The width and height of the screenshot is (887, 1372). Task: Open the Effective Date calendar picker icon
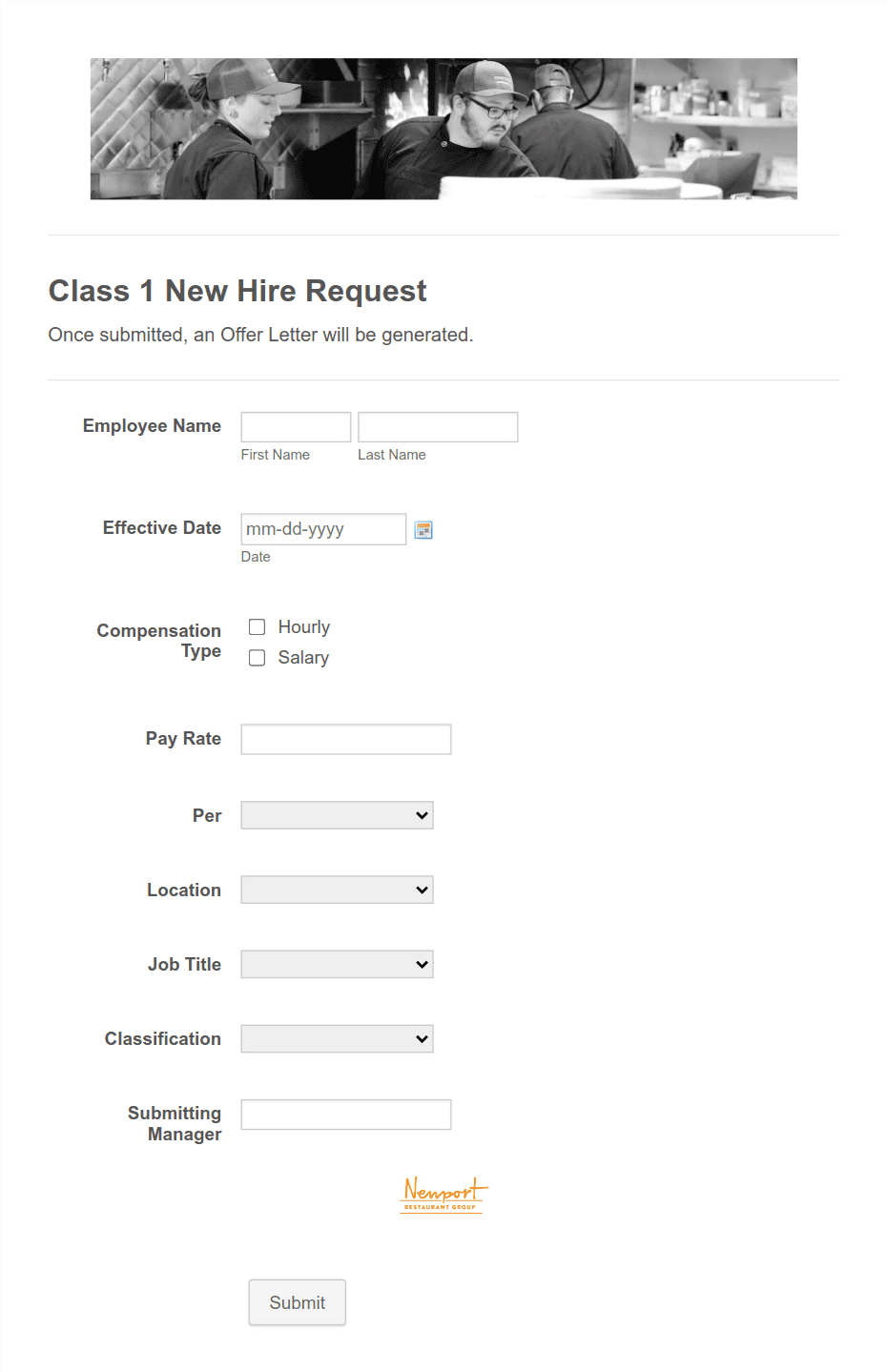(424, 530)
